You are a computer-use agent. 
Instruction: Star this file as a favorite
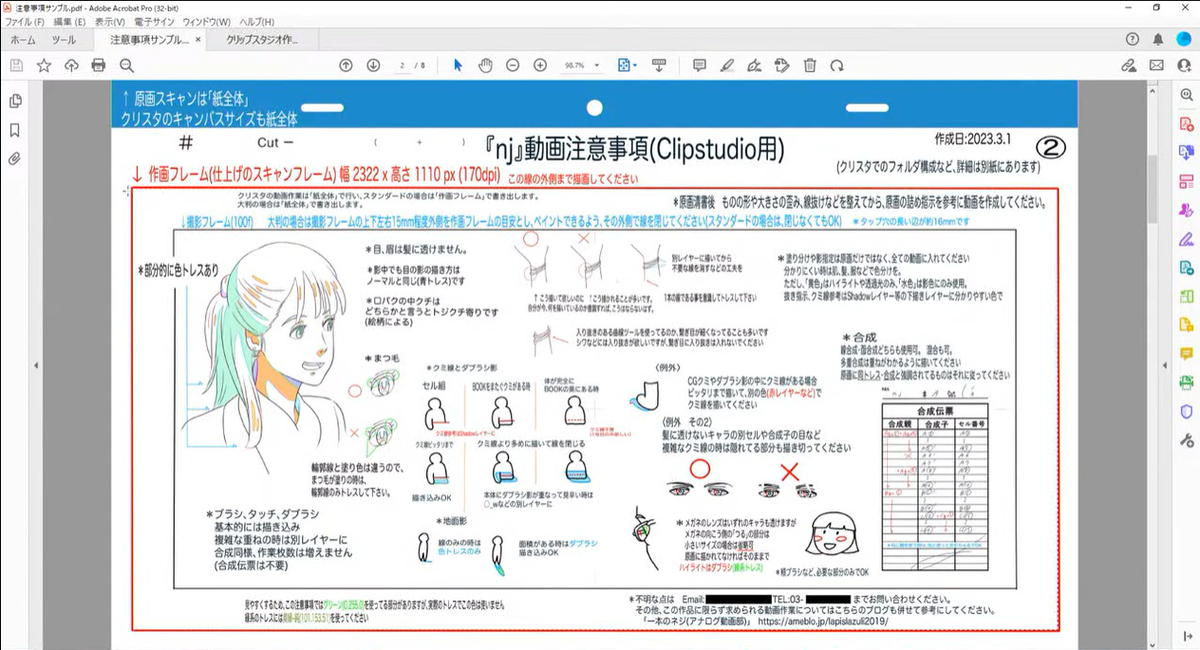click(44, 65)
